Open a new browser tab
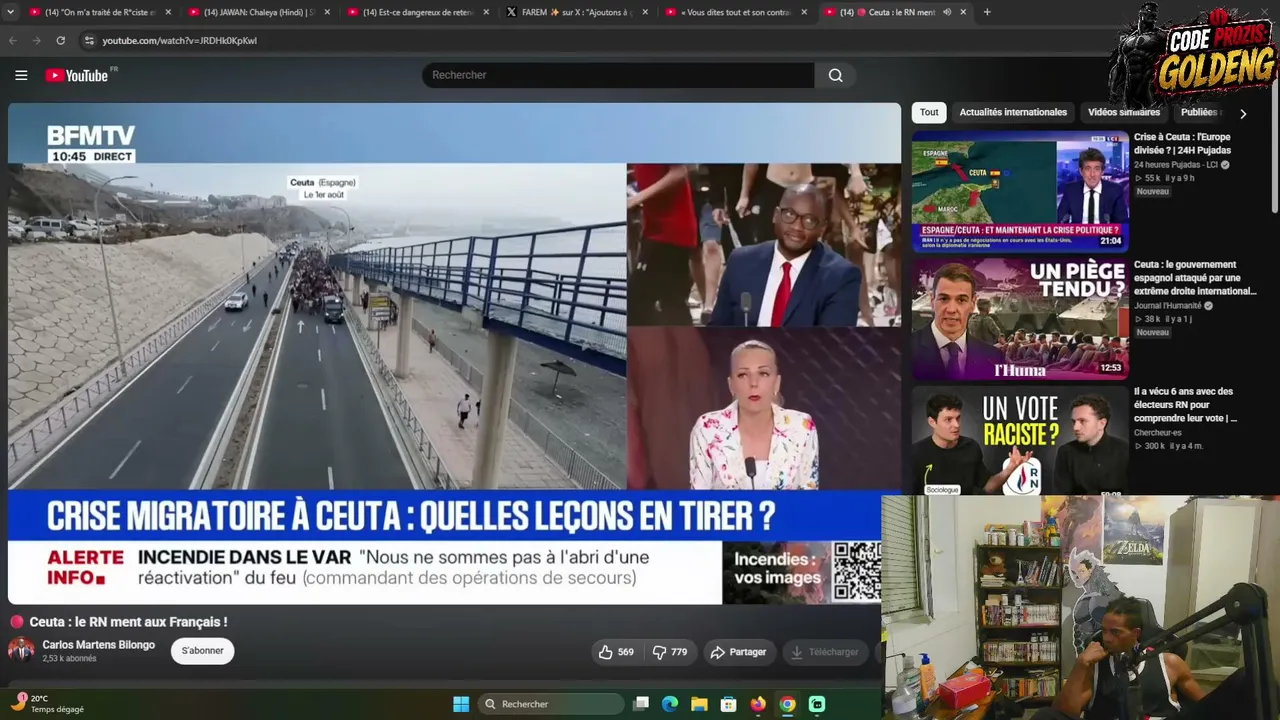The height and width of the screenshot is (720, 1280). click(x=987, y=12)
